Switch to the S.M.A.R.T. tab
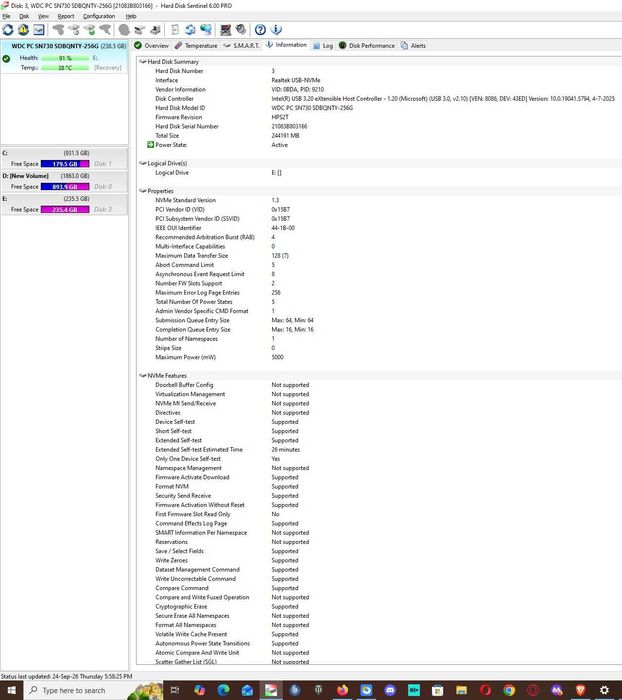Screen dimensions: 622x700 click(242, 46)
